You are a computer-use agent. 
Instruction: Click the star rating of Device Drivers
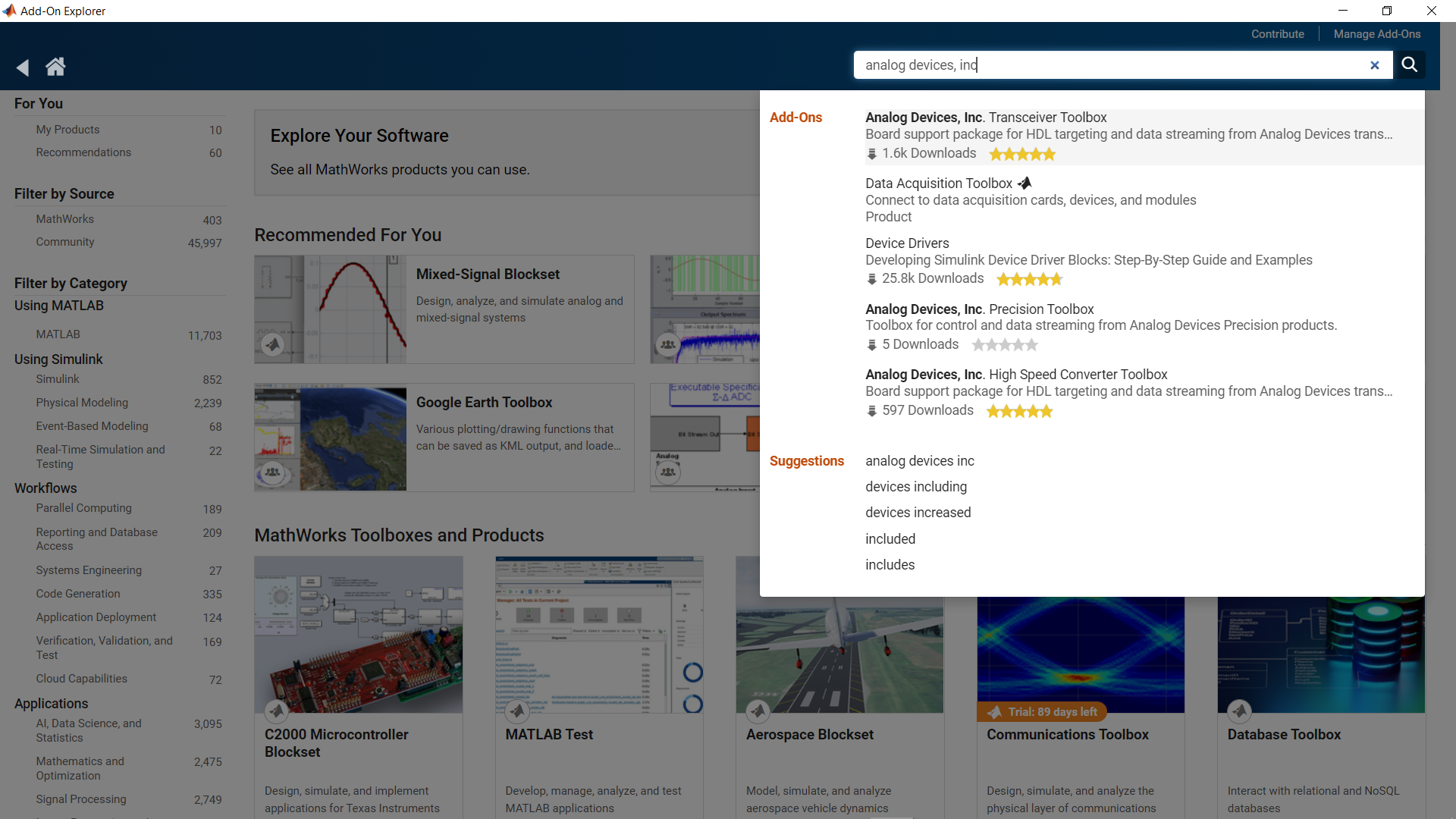coord(1030,278)
